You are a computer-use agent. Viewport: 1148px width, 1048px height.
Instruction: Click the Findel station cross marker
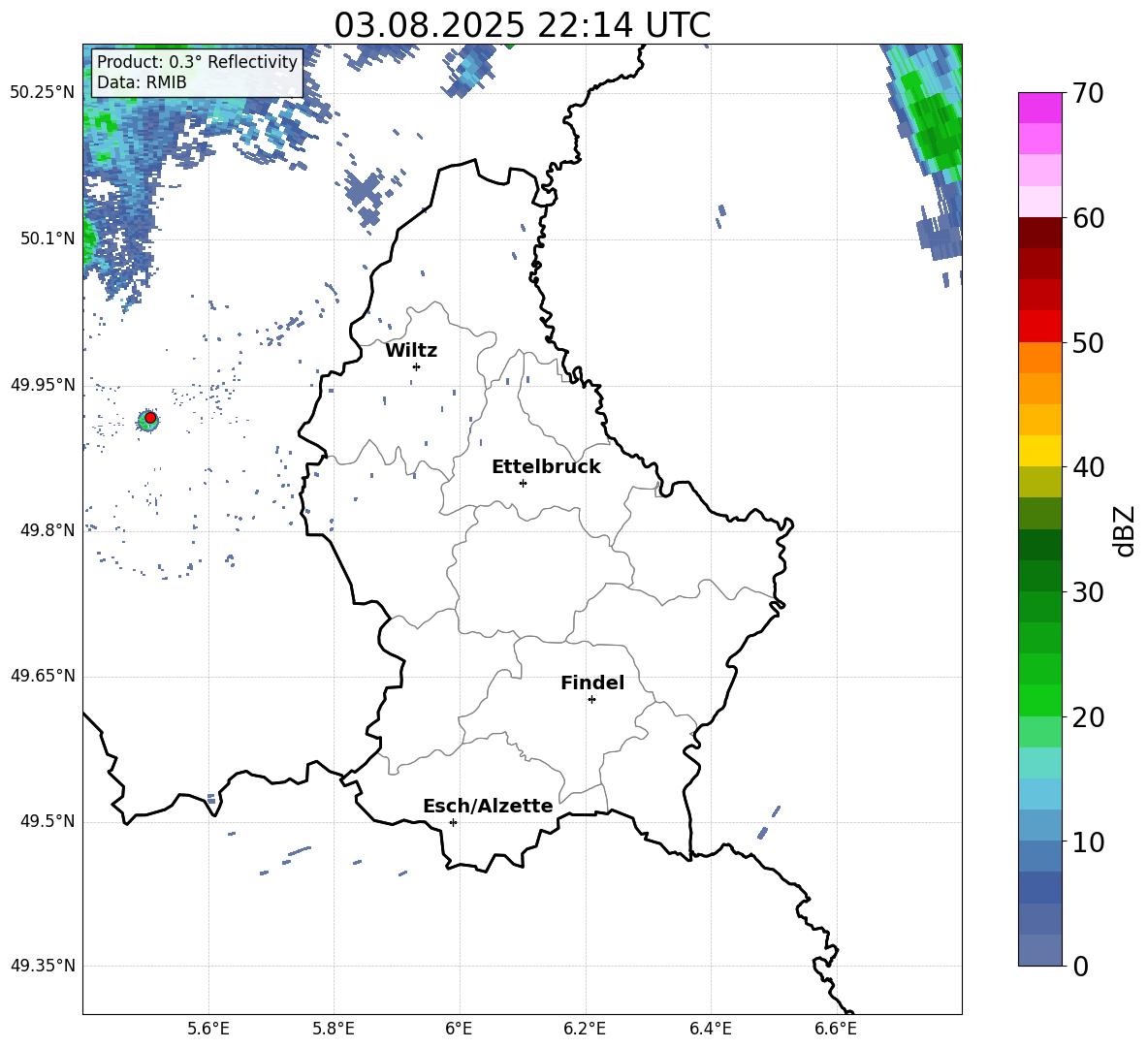coord(591,700)
